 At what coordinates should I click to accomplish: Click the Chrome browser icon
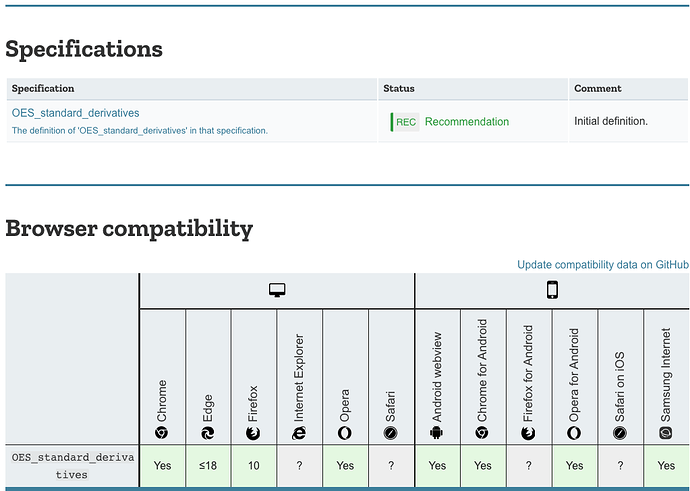click(162, 433)
